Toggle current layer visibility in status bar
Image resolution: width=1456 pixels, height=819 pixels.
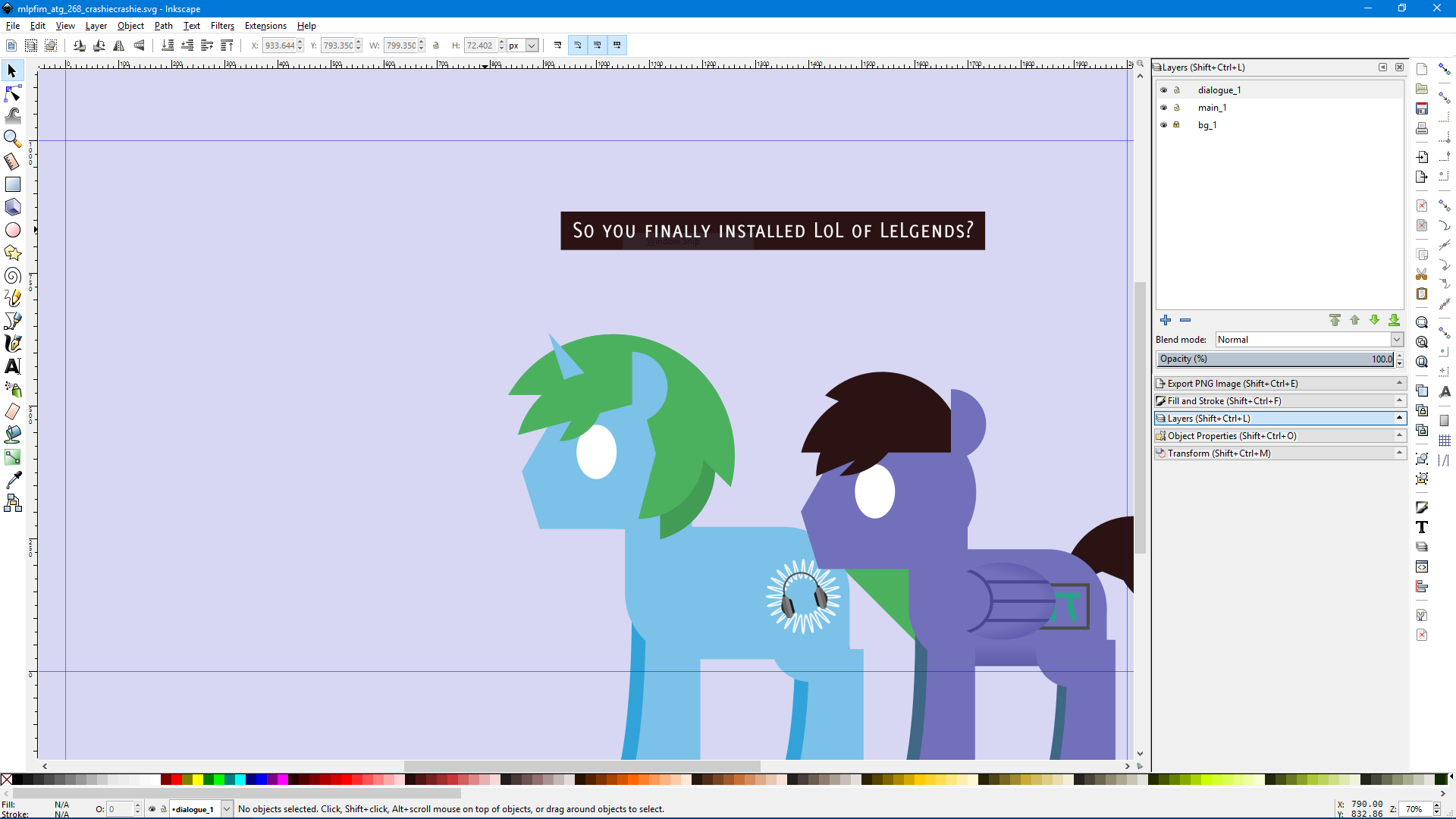pyautogui.click(x=152, y=809)
